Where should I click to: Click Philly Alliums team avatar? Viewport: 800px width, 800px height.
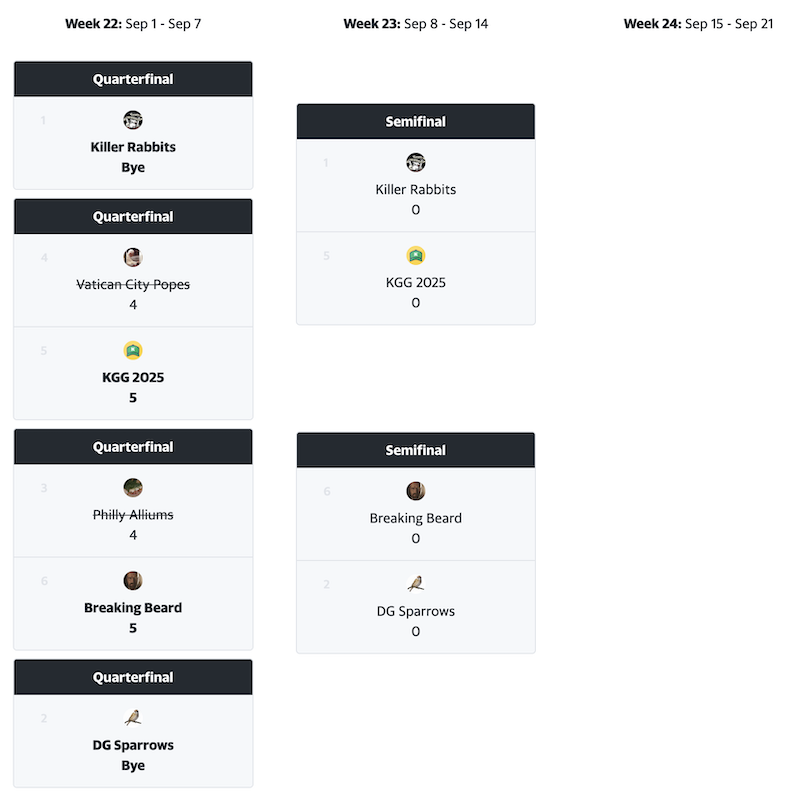click(x=133, y=488)
